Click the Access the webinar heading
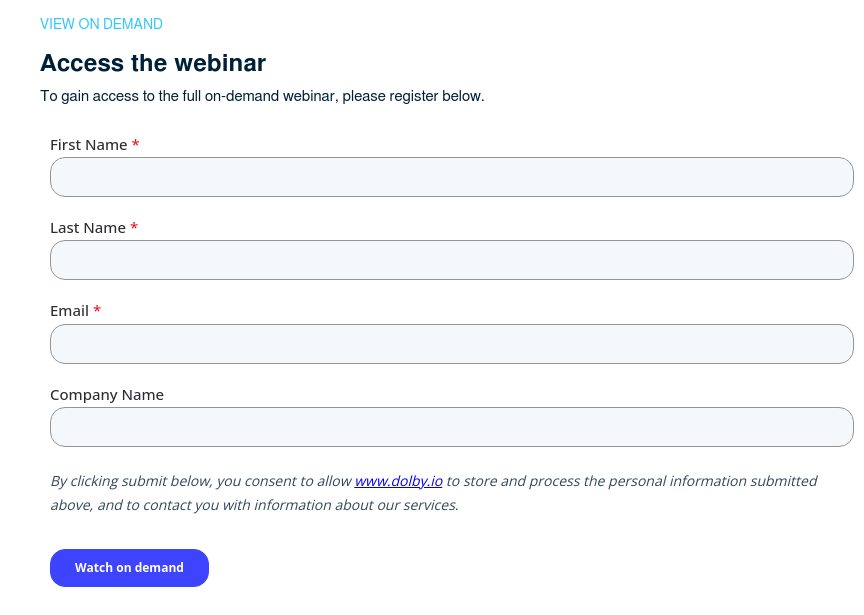This screenshot has height=615, width=864. (153, 62)
